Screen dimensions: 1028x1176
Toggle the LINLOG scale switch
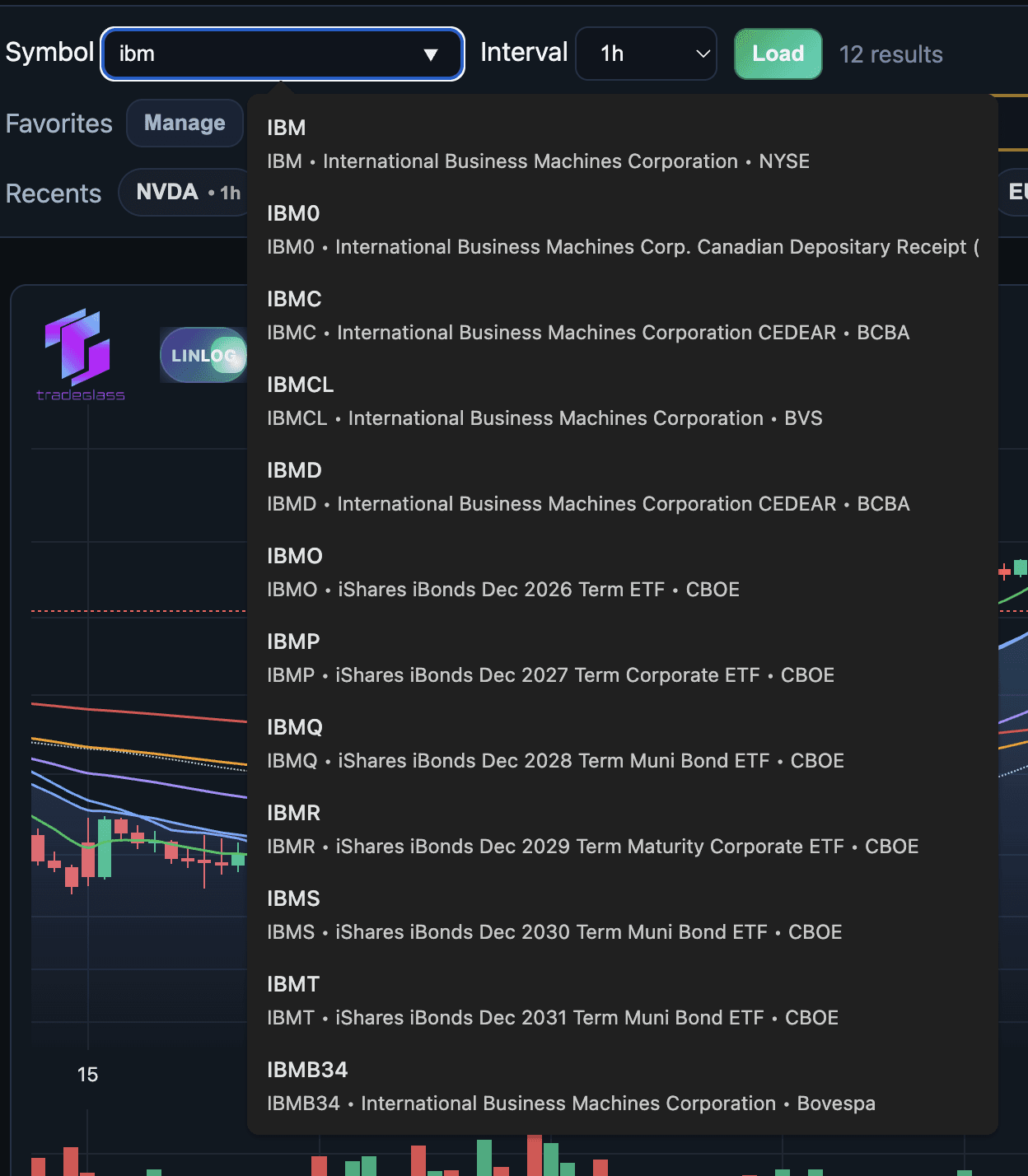pos(203,355)
